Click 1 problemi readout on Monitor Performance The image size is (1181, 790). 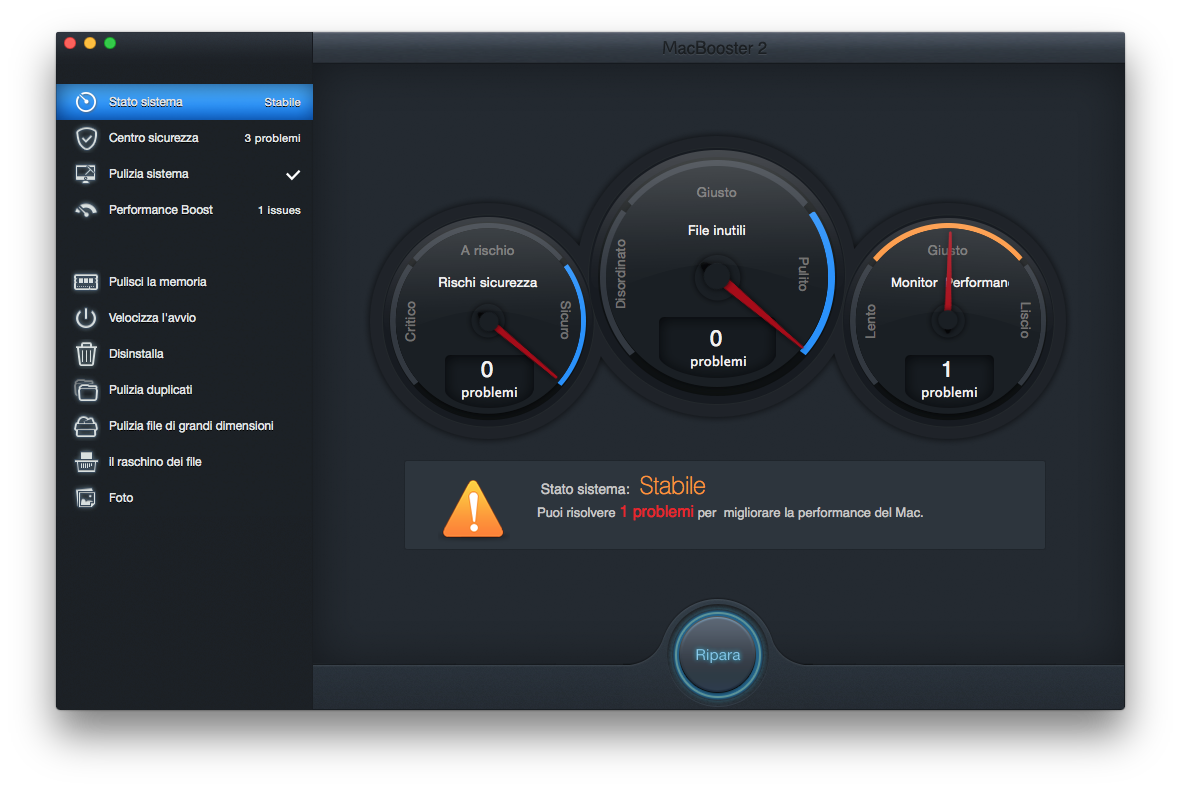click(949, 380)
